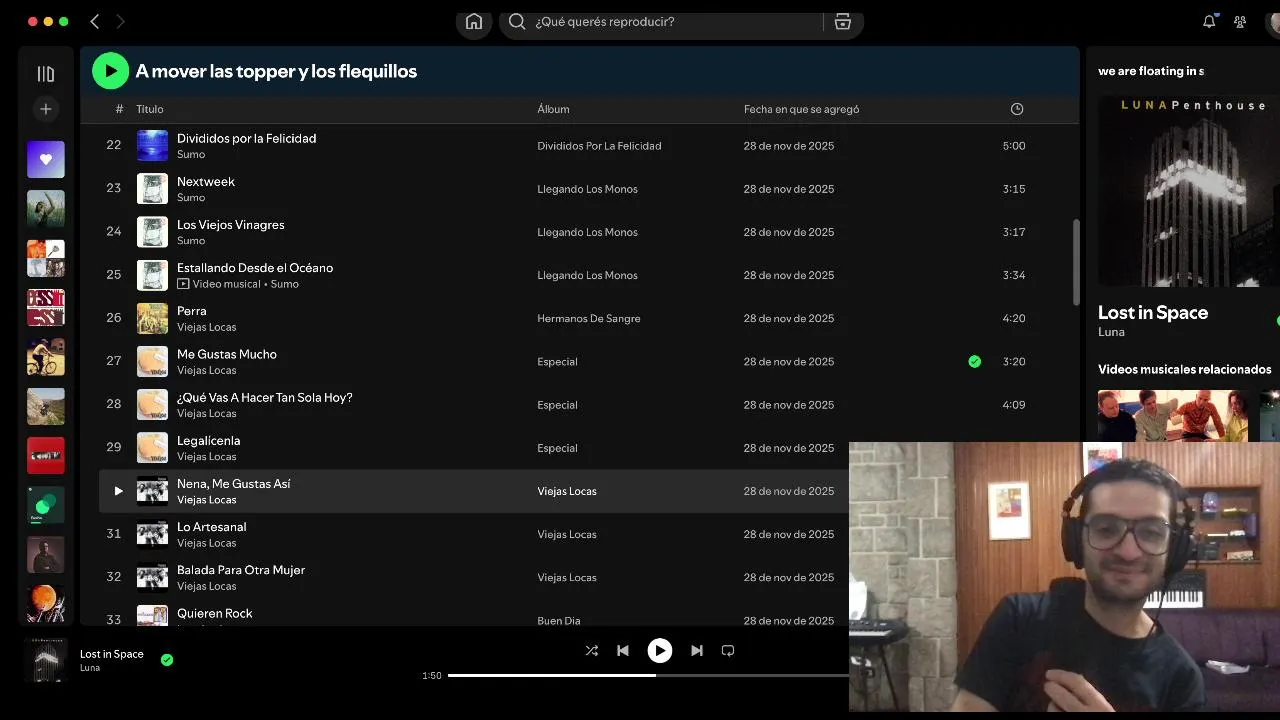Open 'Hermanos De Sangre' album link

point(589,319)
